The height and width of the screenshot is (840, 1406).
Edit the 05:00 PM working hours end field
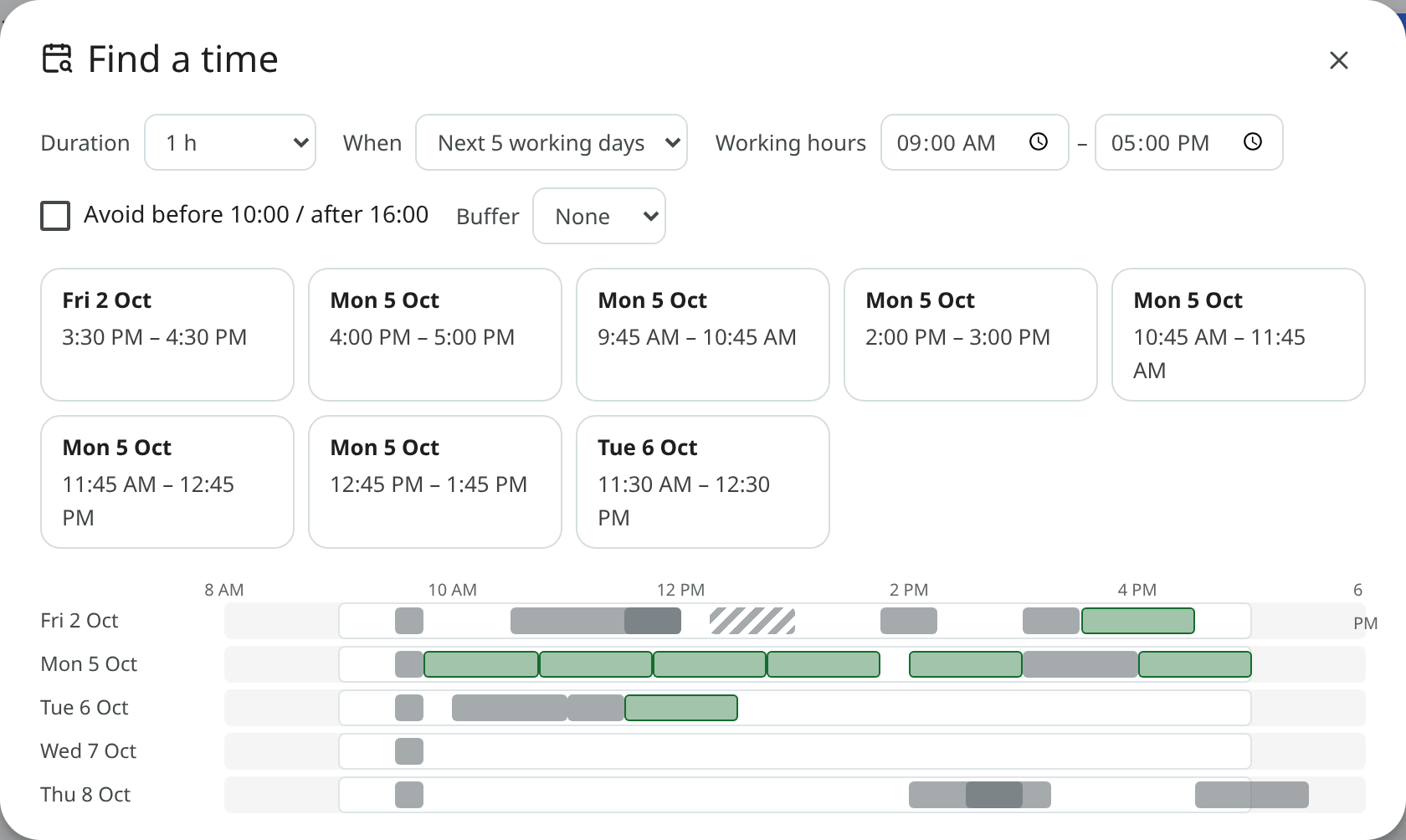(x=1188, y=142)
